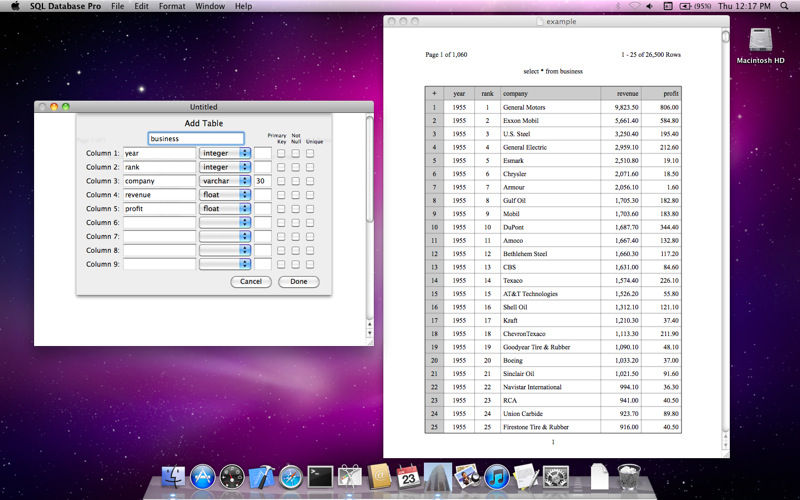This screenshot has height=500, width=800.
Task: Click the General Motors cell in example
Action: [x=551, y=107]
